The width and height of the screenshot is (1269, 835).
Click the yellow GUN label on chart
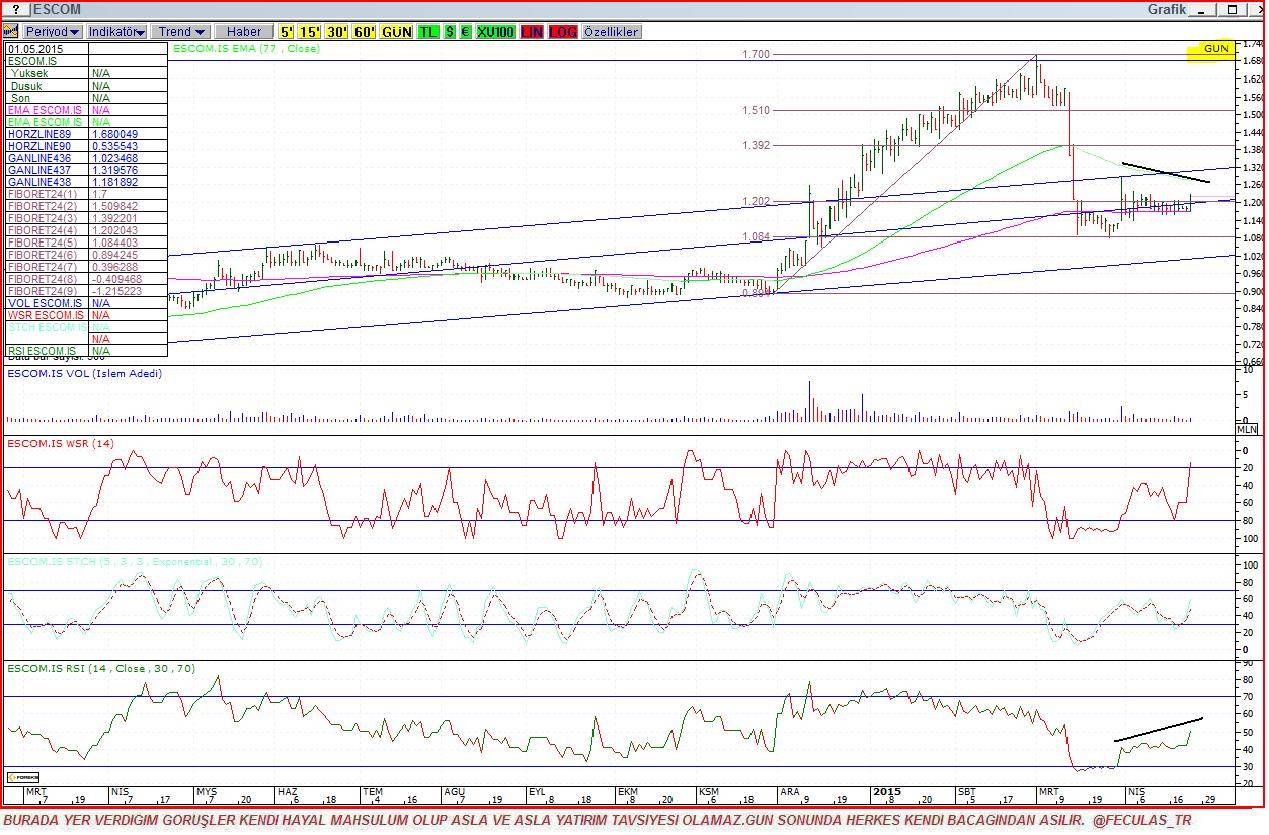[x=1215, y=49]
